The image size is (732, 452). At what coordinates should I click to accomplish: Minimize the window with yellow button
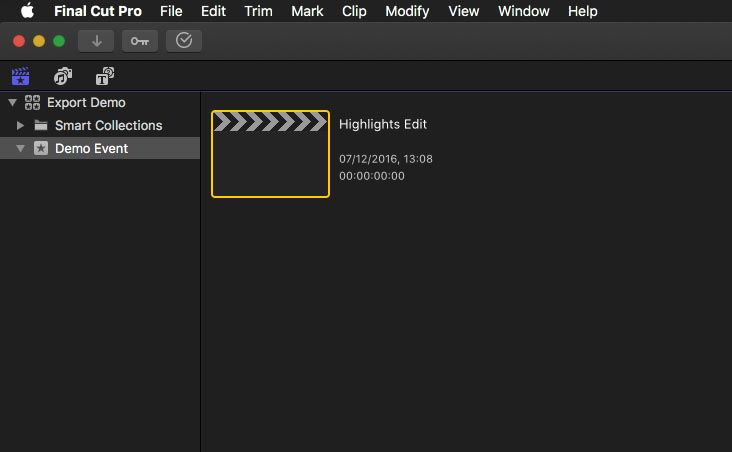[39, 41]
